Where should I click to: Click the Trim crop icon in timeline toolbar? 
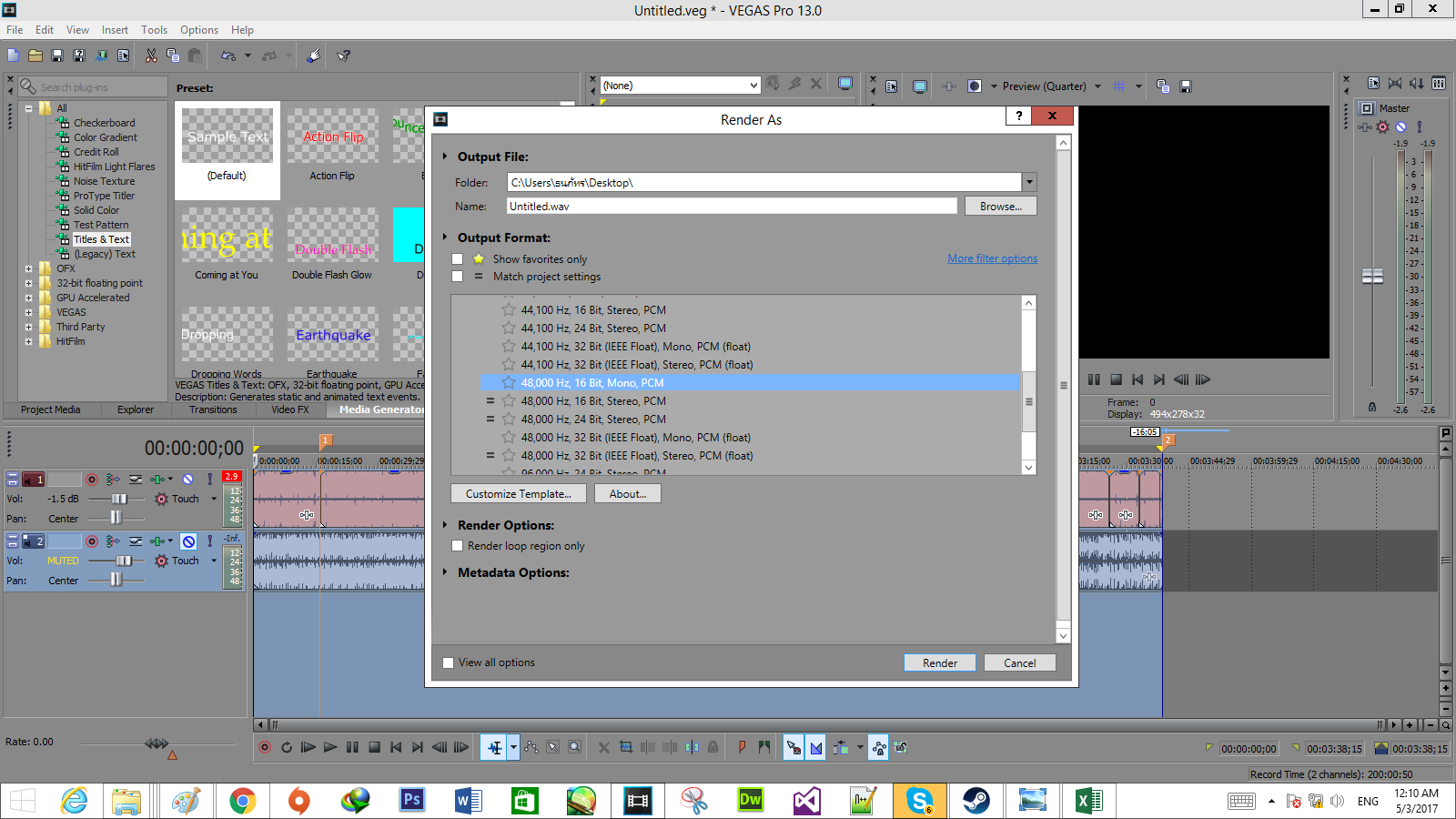click(625, 747)
